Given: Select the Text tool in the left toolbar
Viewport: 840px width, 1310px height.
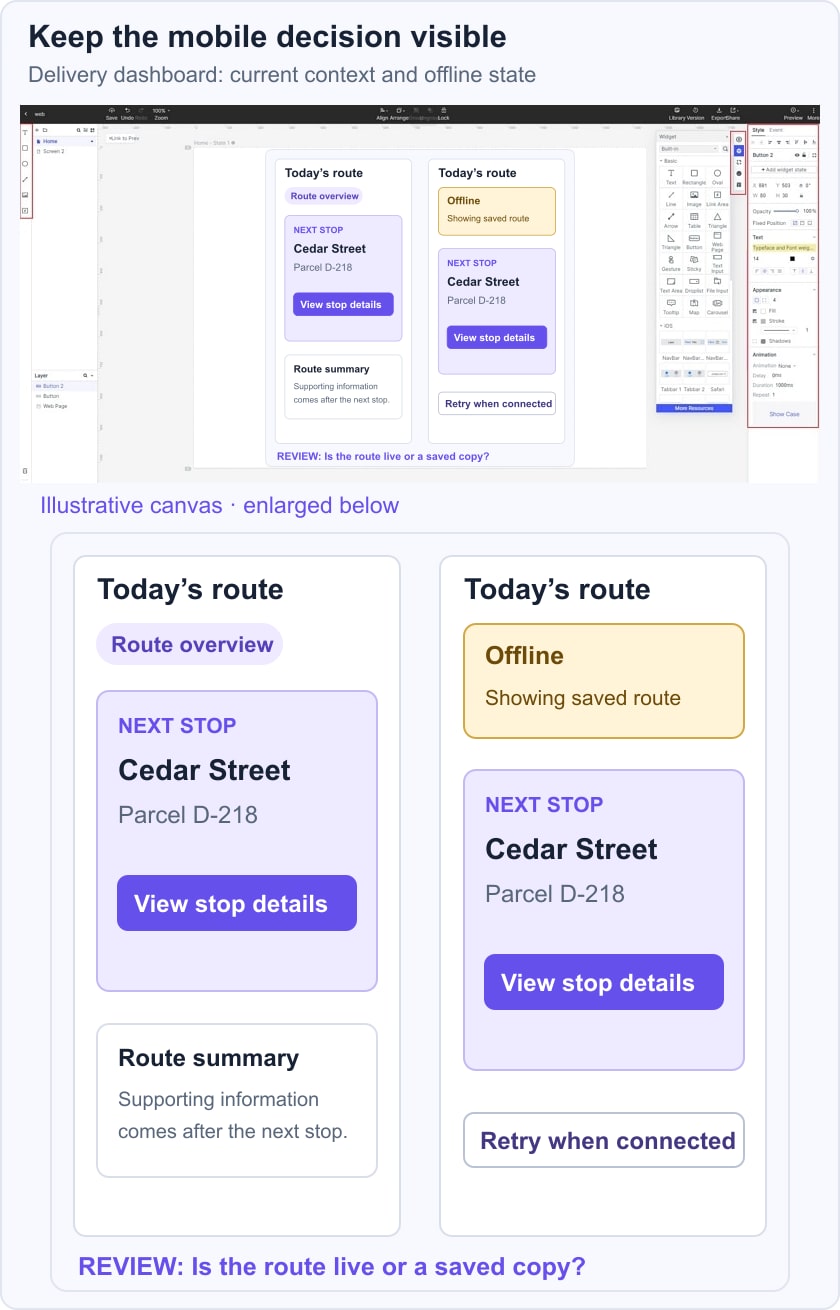Looking at the screenshot, I should 25,133.
